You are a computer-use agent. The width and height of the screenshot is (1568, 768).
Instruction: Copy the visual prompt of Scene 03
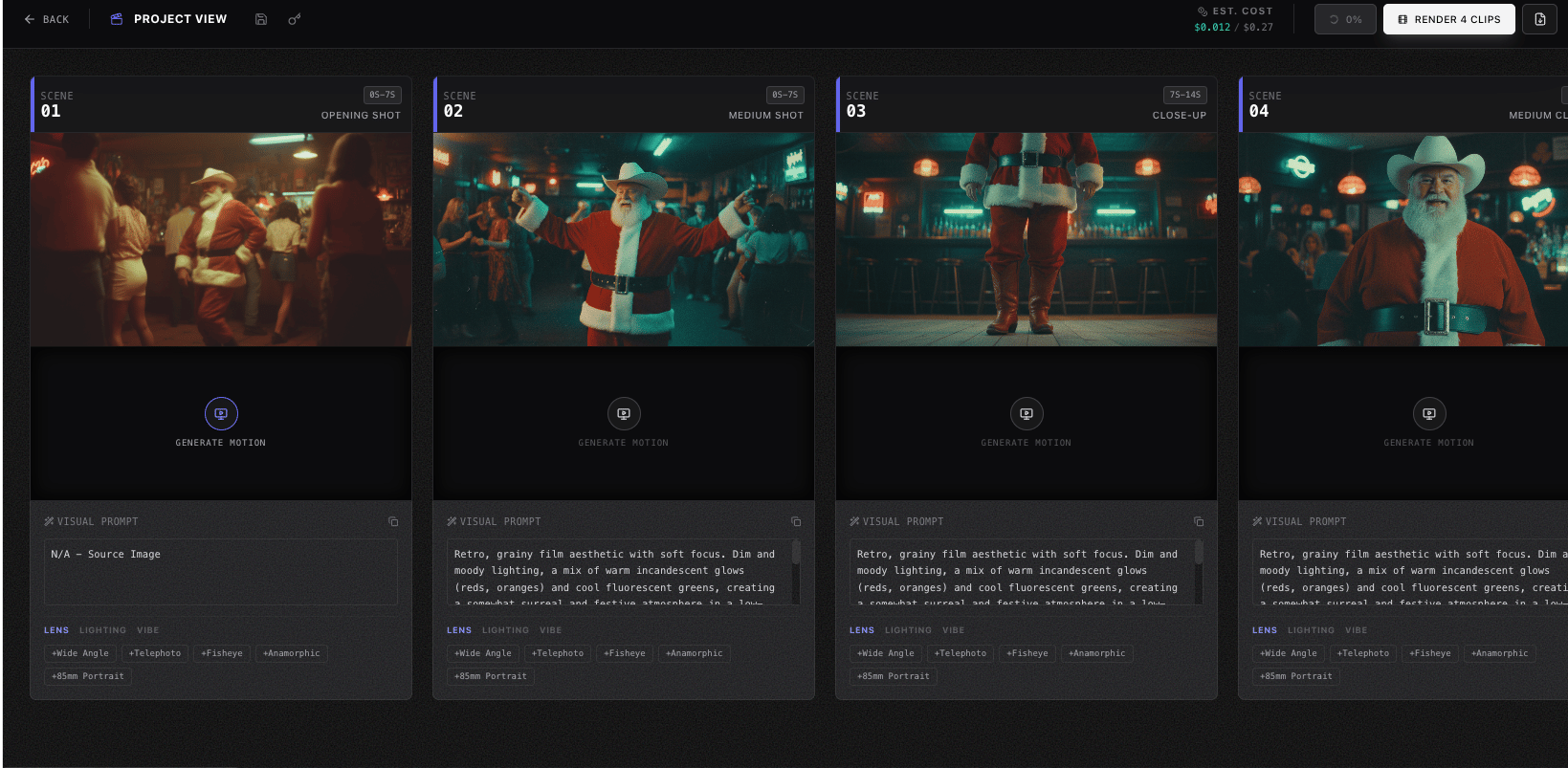1199,521
